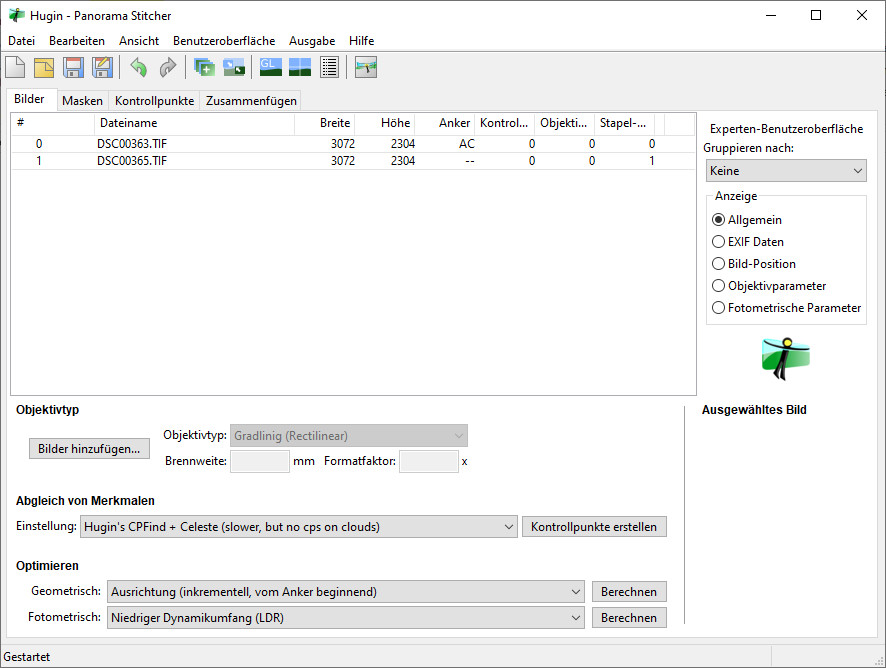Sort by the Dateiname column header

194,123
